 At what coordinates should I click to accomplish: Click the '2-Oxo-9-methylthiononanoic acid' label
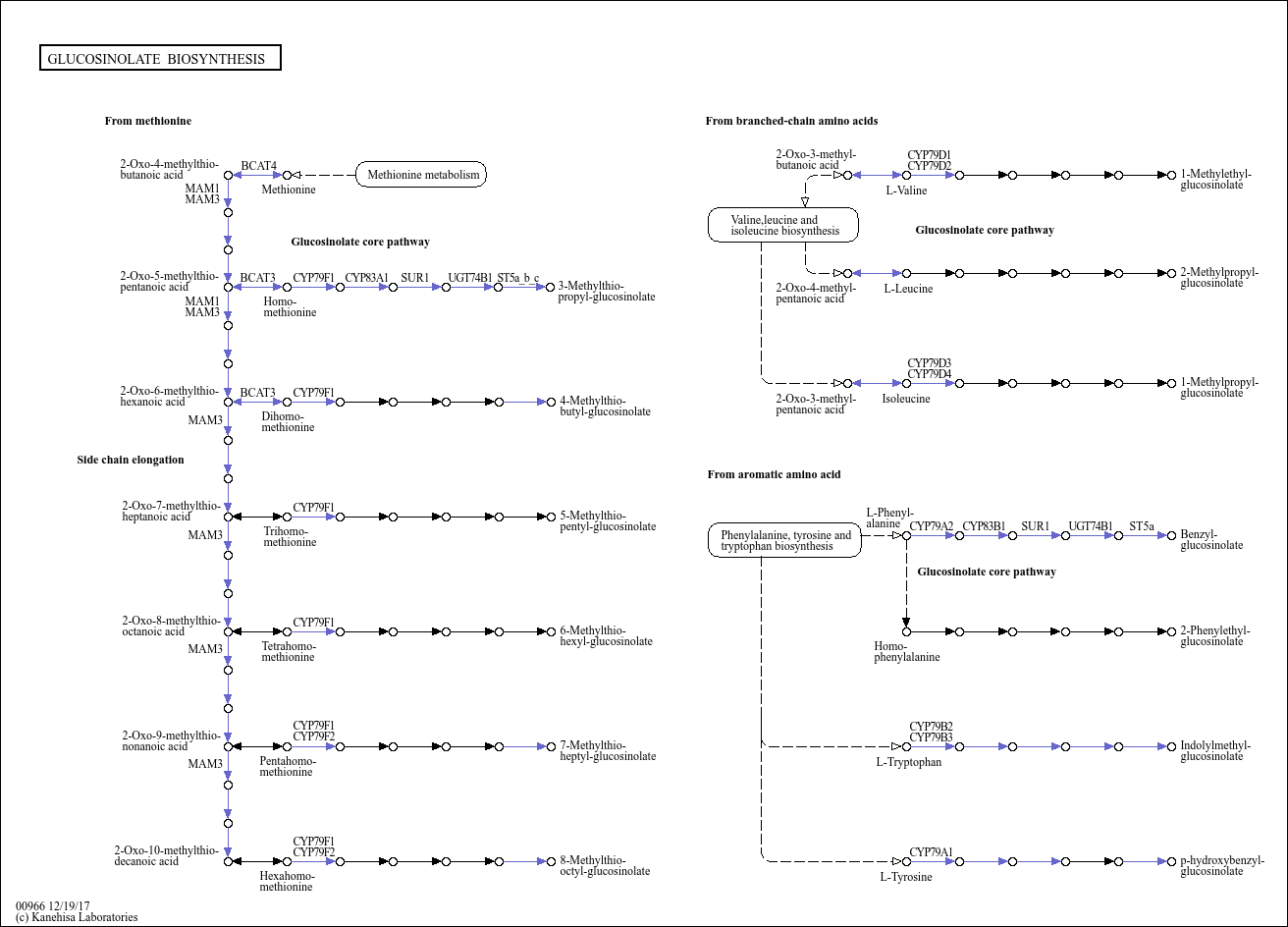point(171,741)
